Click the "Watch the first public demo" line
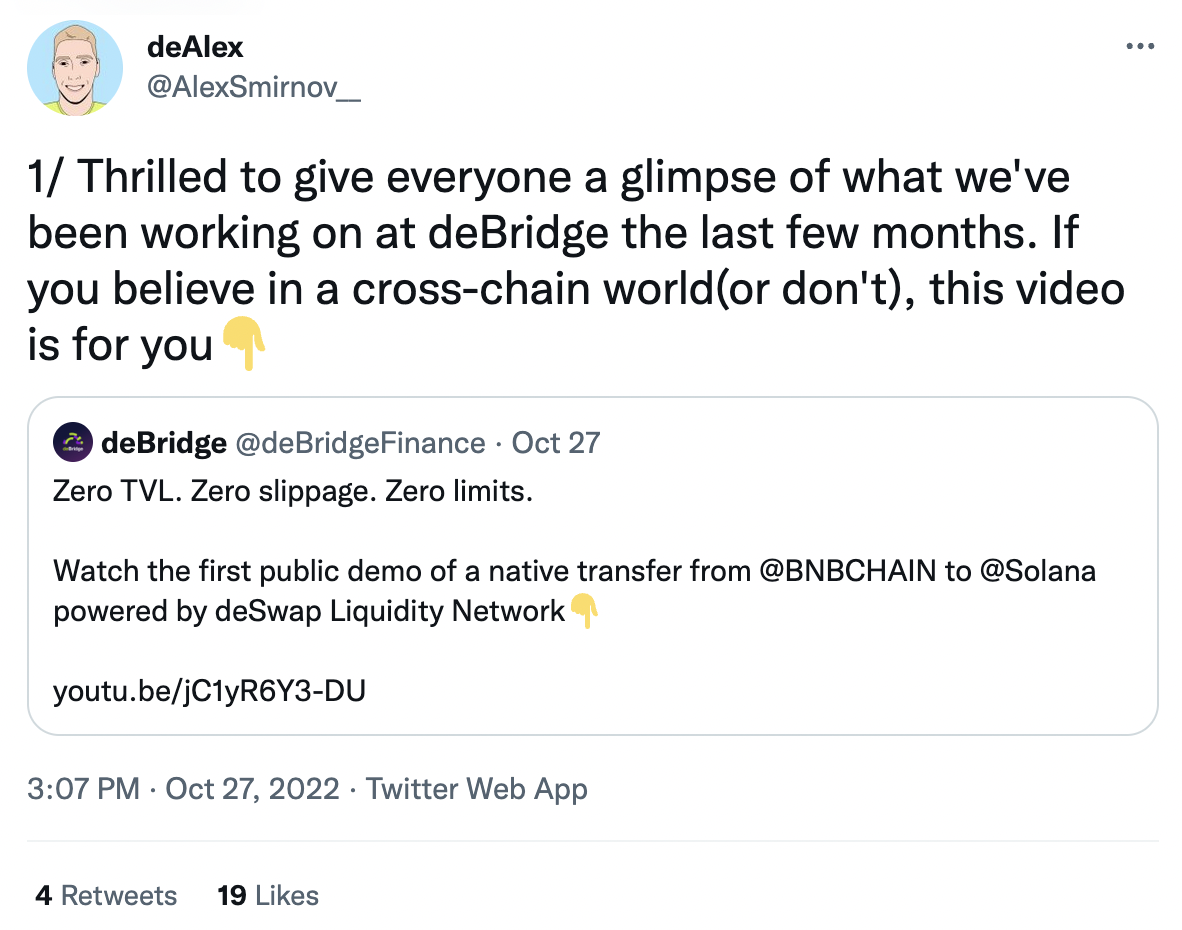The height and width of the screenshot is (930, 1182). pyautogui.click(x=400, y=571)
